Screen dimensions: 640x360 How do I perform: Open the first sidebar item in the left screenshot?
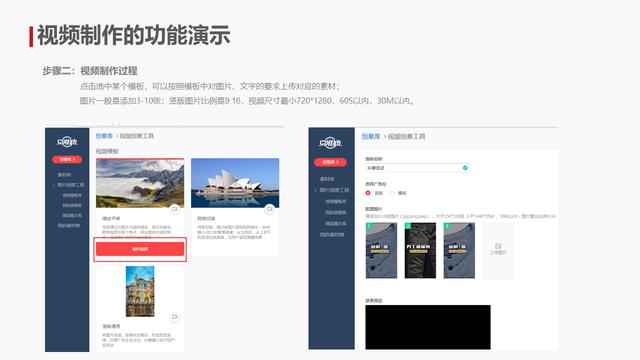(x=64, y=175)
